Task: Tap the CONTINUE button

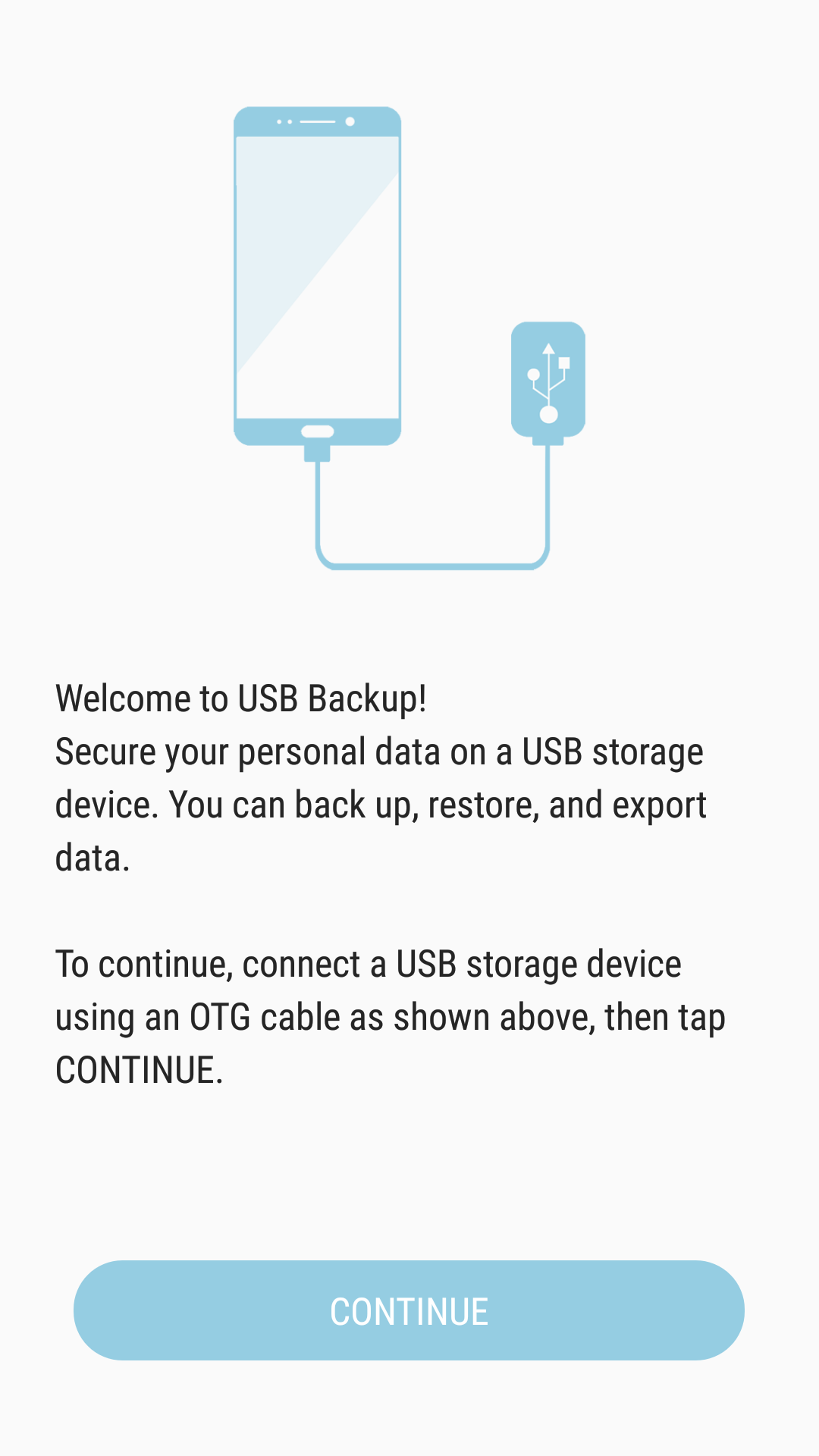Action: point(409,1310)
